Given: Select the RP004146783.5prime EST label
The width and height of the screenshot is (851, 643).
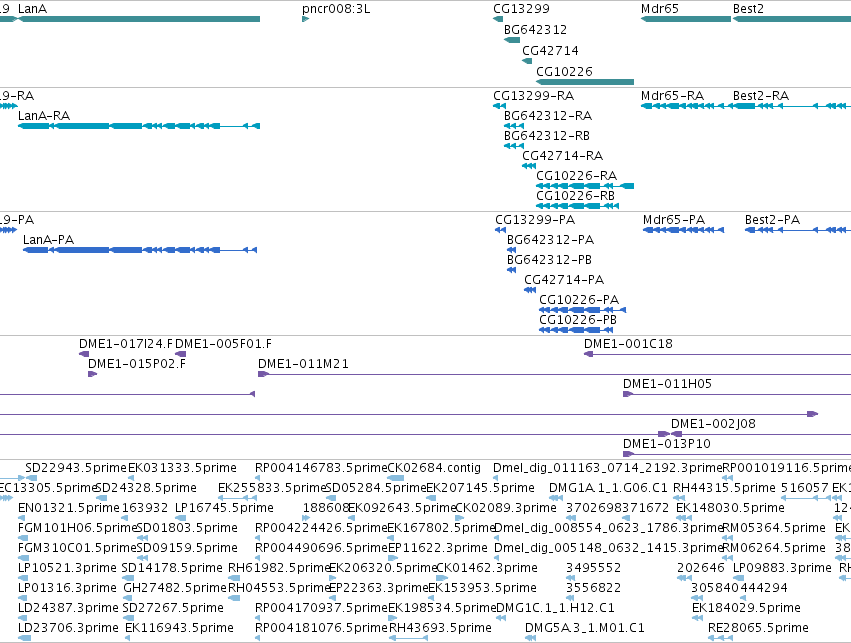Looking at the screenshot, I should [x=321, y=468].
